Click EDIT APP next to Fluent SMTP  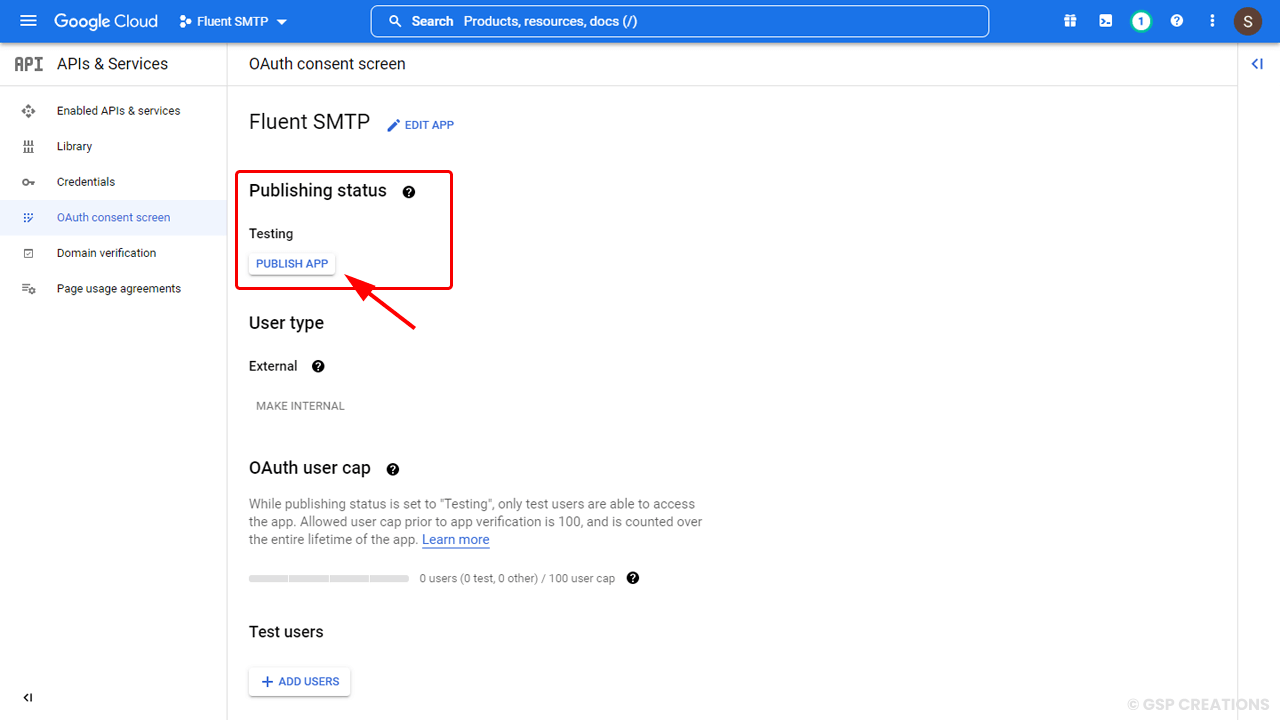click(420, 124)
